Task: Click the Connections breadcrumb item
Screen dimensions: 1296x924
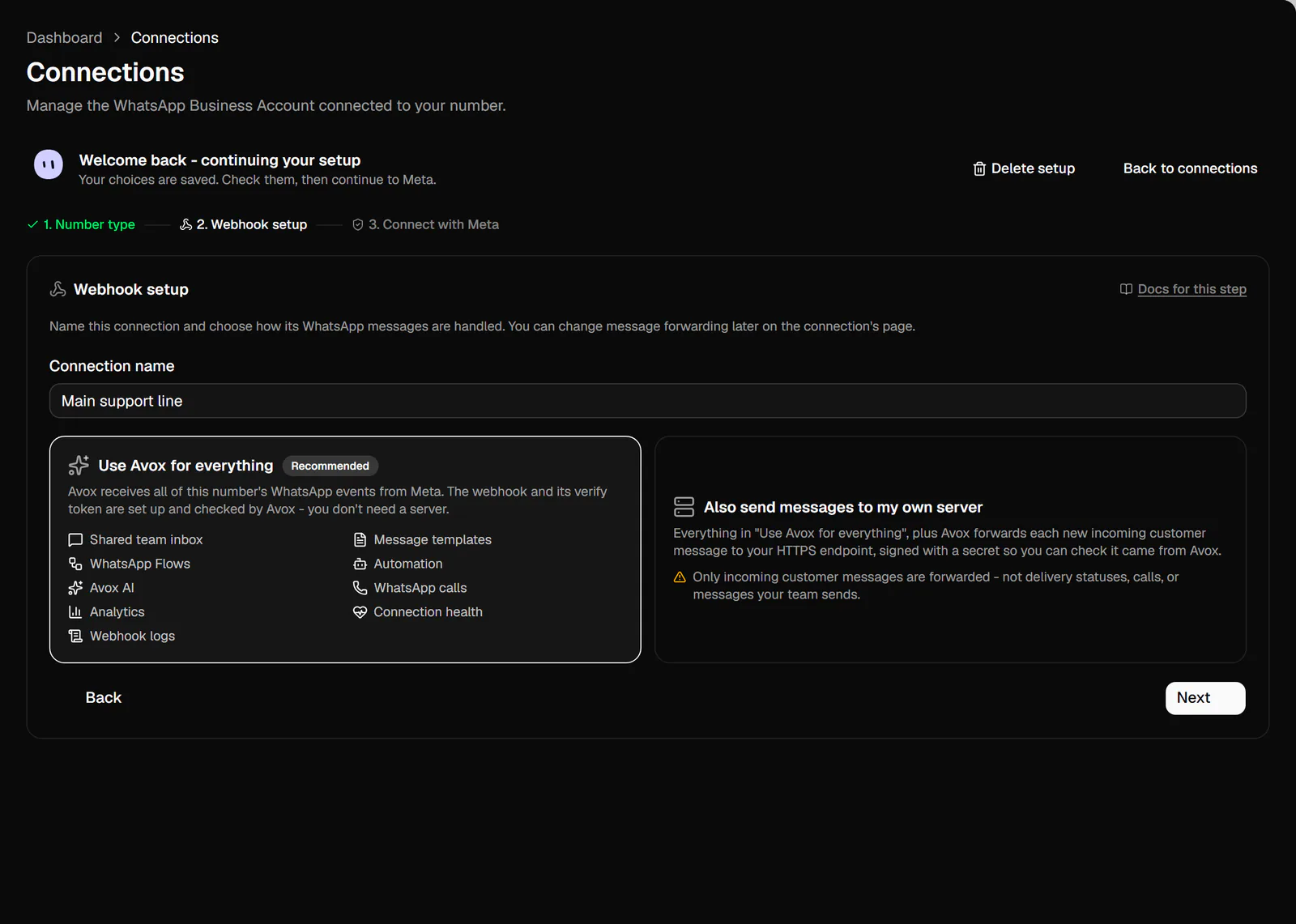Action: pyautogui.click(x=175, y=38)
